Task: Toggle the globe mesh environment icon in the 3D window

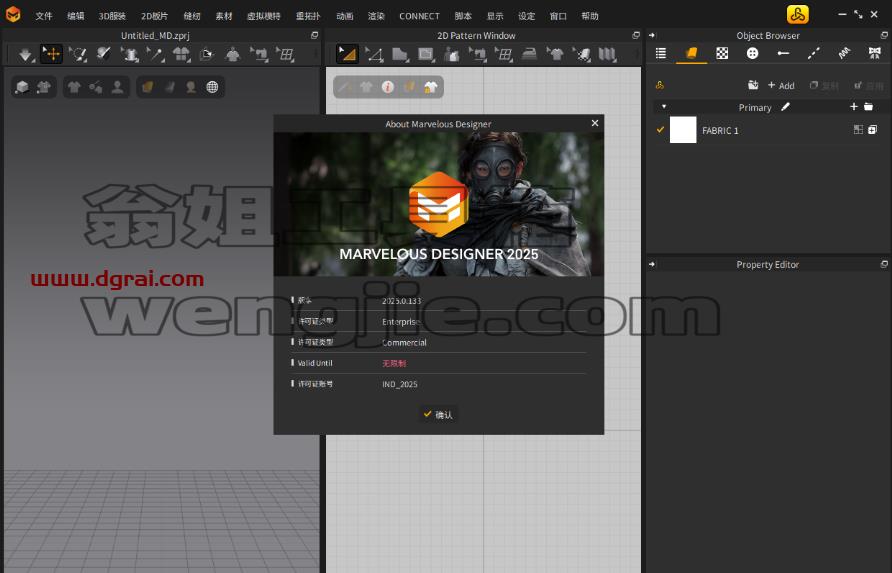Action: click(x=212, y=86)
